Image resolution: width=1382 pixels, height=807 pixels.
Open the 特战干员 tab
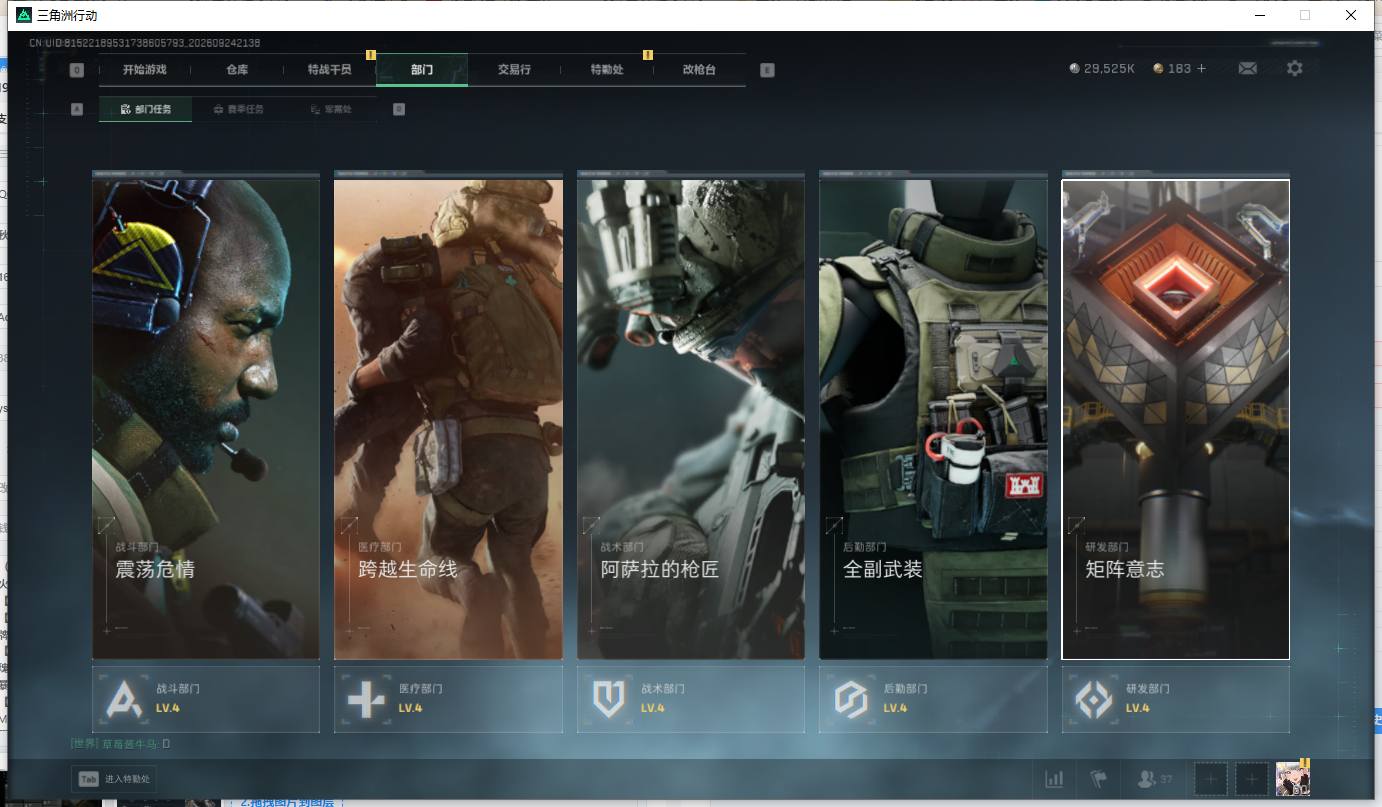tap(330, 70)
